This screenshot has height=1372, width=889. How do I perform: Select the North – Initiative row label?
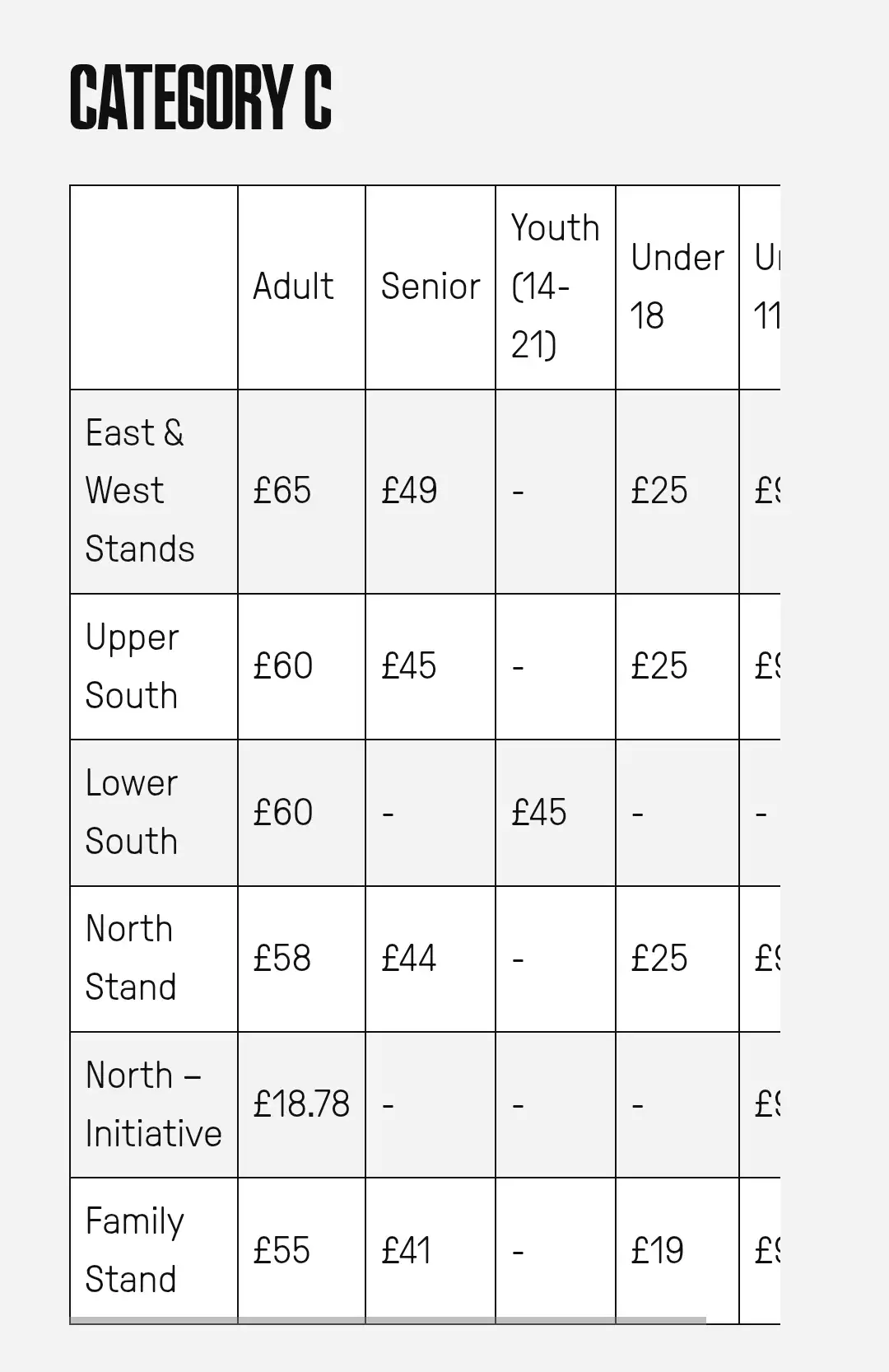pyautogui.click(x=154, y=1104)
